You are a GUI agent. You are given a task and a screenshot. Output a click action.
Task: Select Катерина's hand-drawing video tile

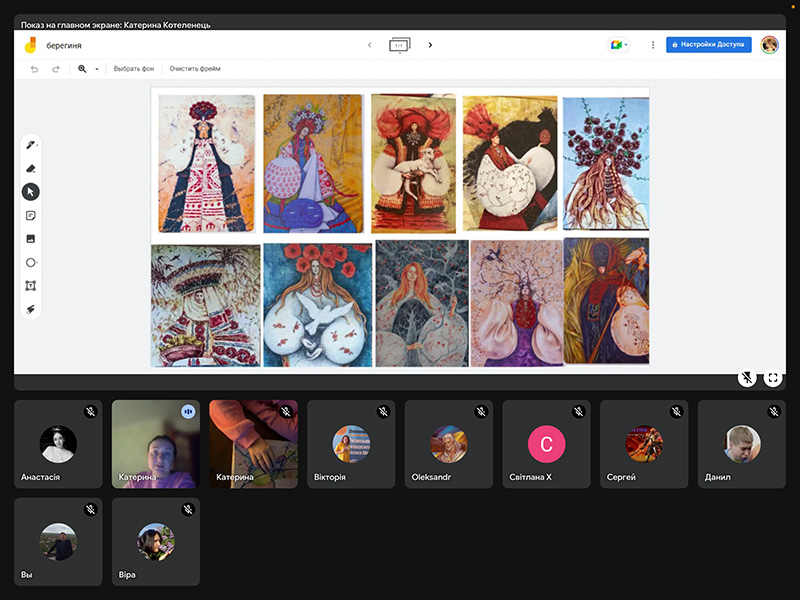[254, 444]
